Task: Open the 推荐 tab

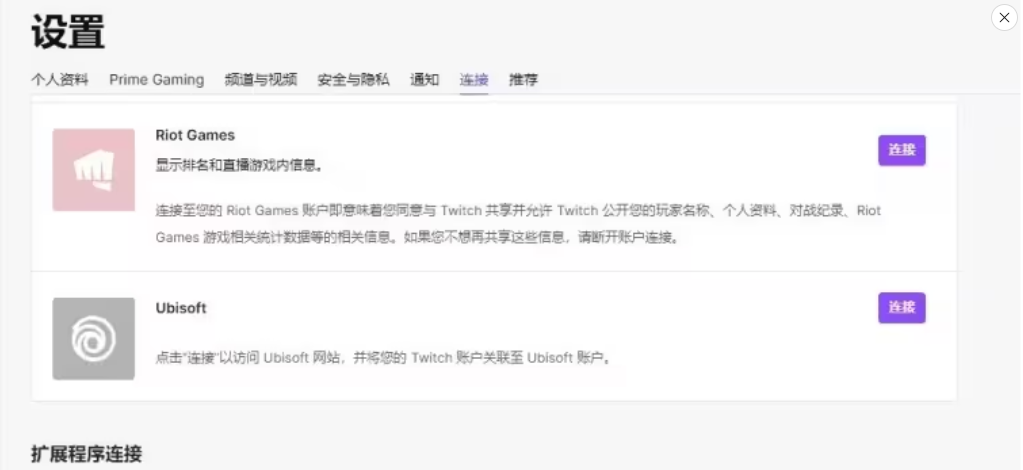Action: [x=524, y=80]
